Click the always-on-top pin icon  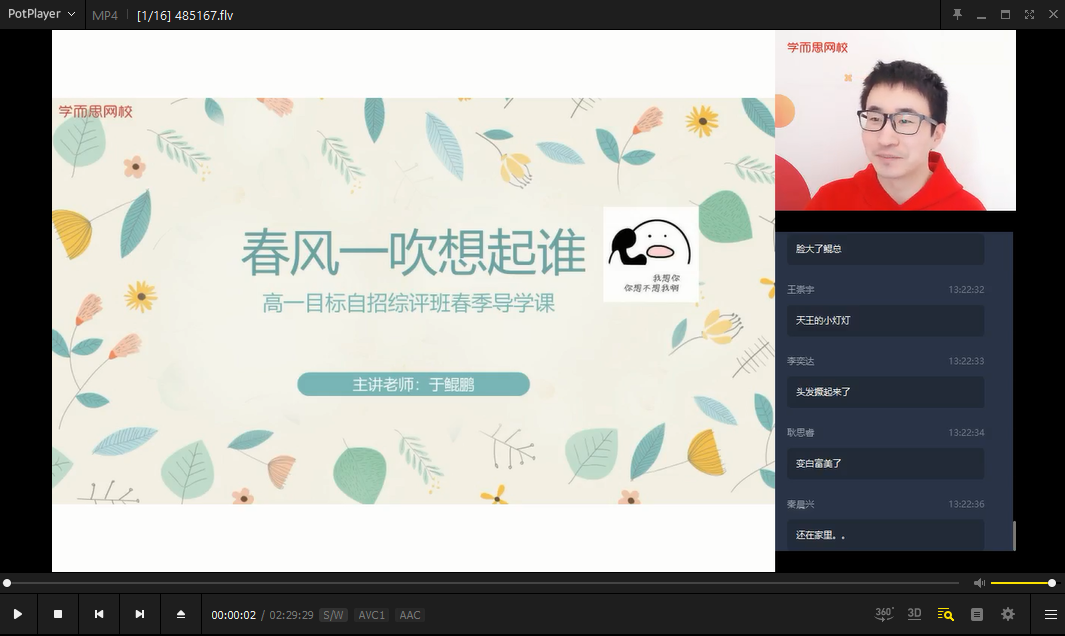(x=957, y=14)
